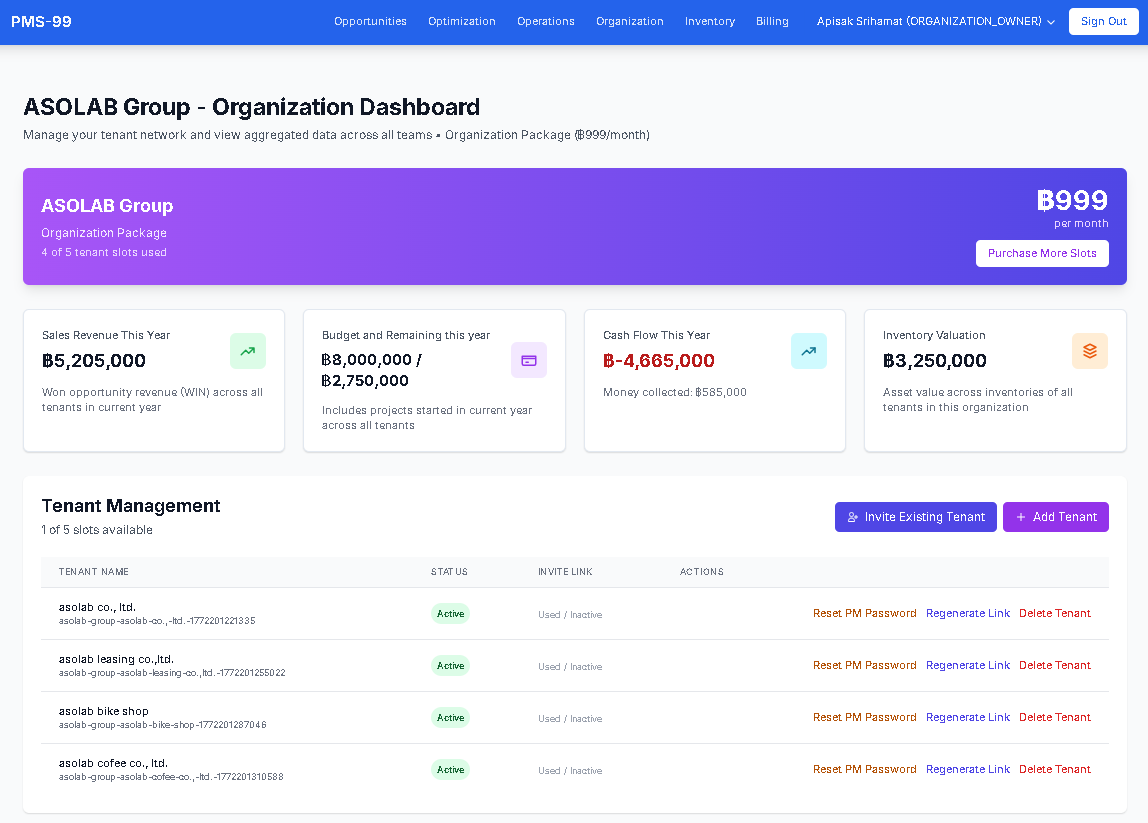Click the person-add icon in Invite Existing Tenant

[x=853, y=516]
